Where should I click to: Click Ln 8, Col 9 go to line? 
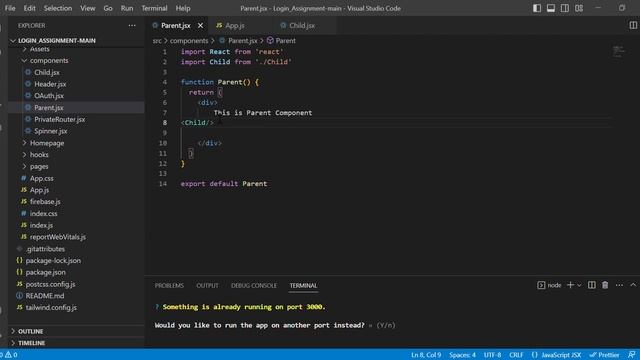[x=426, y=355]
